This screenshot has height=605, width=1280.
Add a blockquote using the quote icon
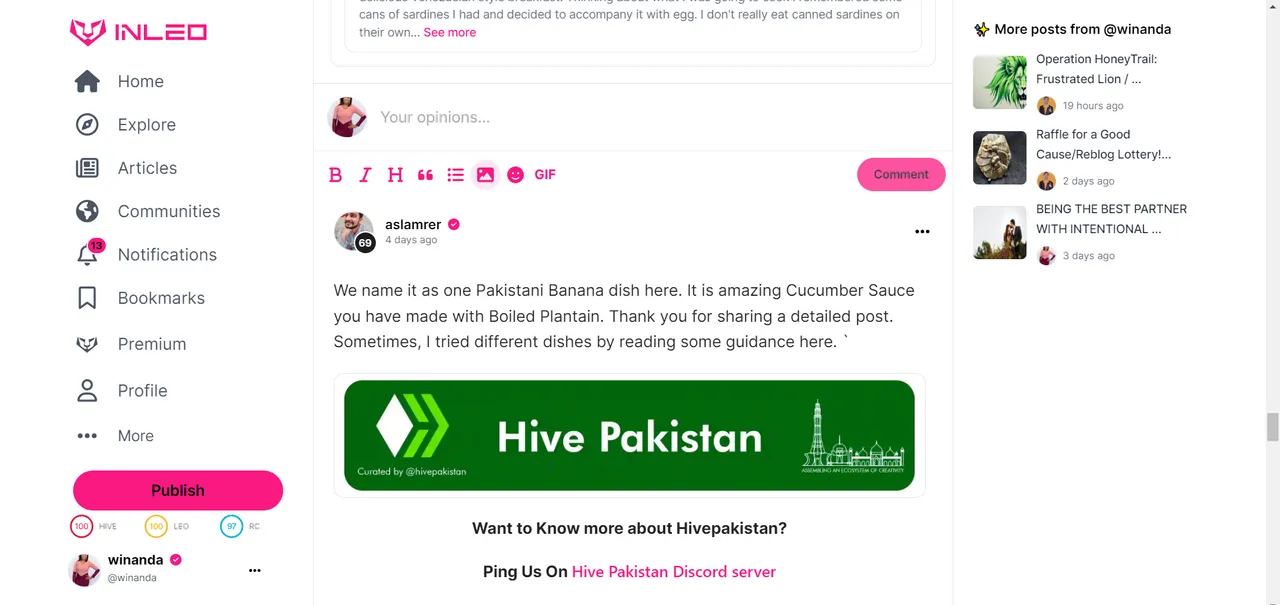click(x=425, y=175)
